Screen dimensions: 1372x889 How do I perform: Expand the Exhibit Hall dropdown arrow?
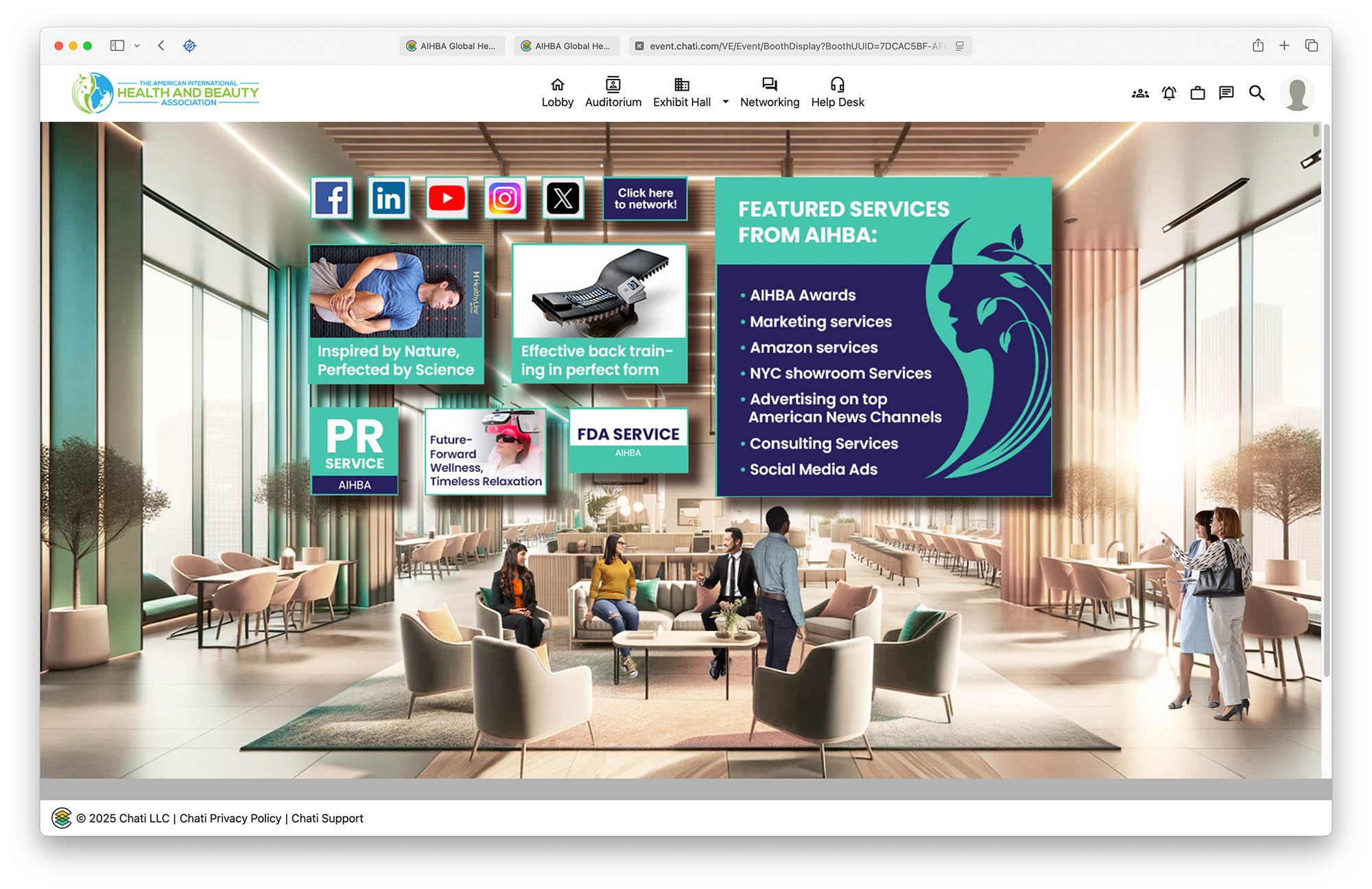(x=725, y=102)
